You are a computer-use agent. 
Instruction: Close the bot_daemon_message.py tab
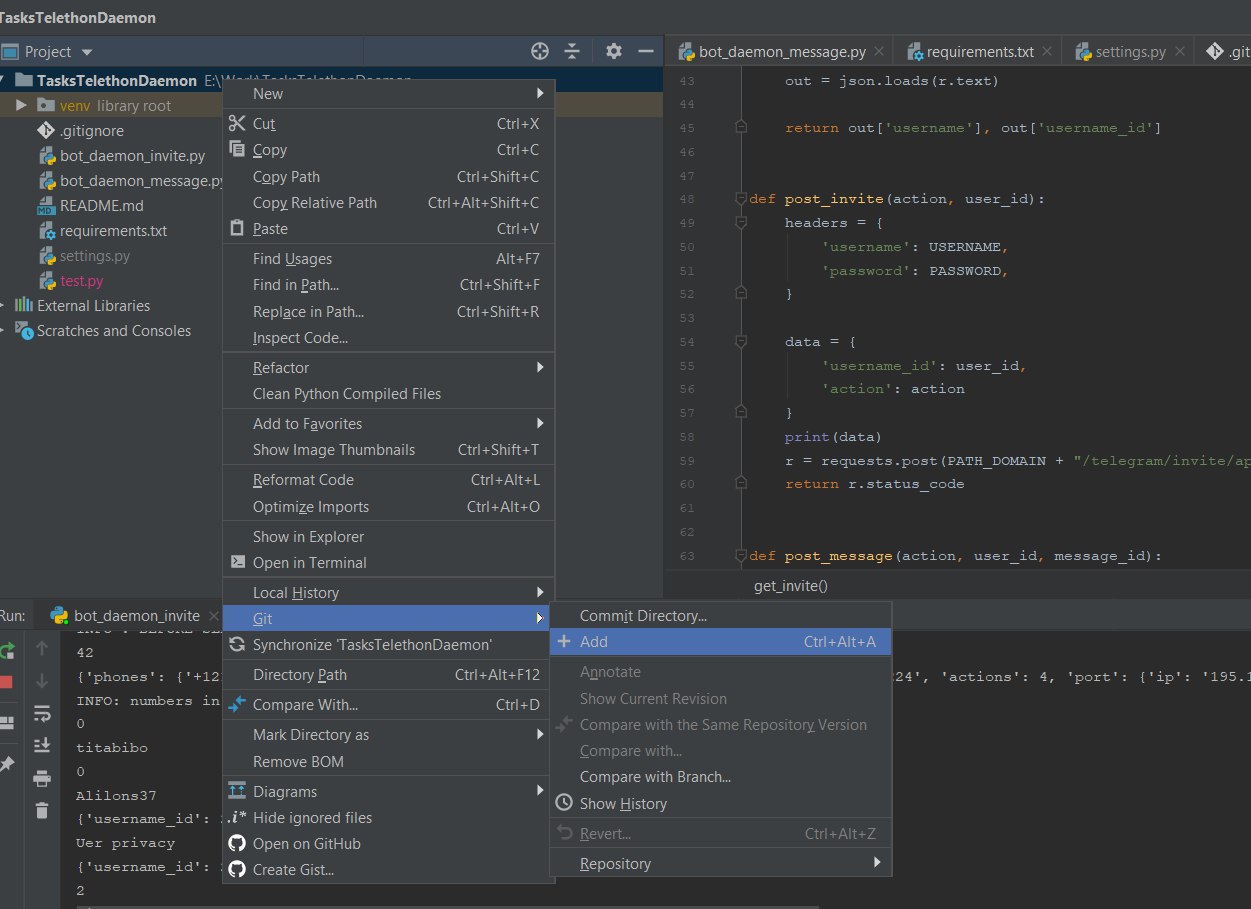tap(879, 51)
